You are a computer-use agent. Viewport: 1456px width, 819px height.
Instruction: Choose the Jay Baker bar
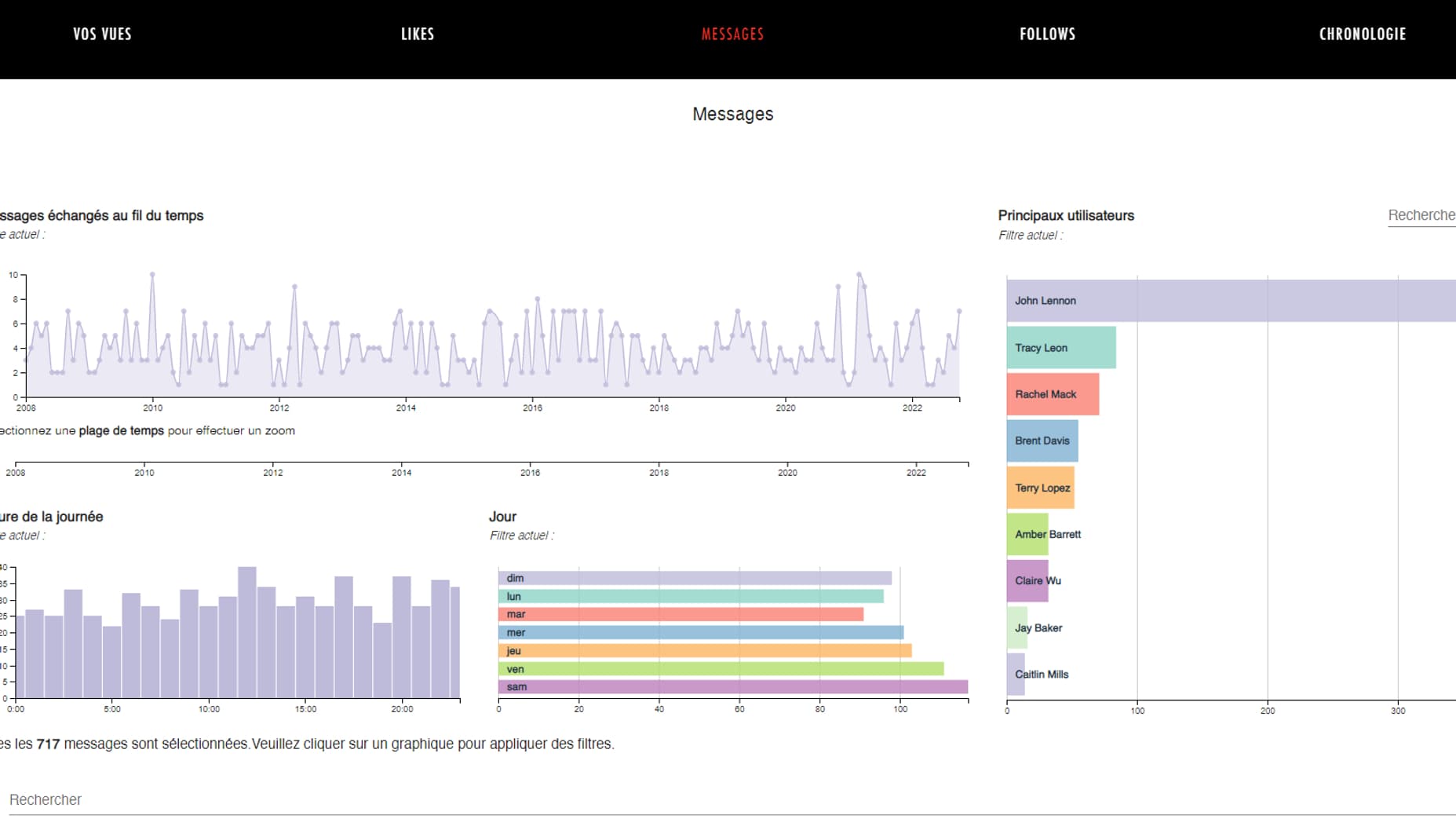click(x=1017, y=627)
